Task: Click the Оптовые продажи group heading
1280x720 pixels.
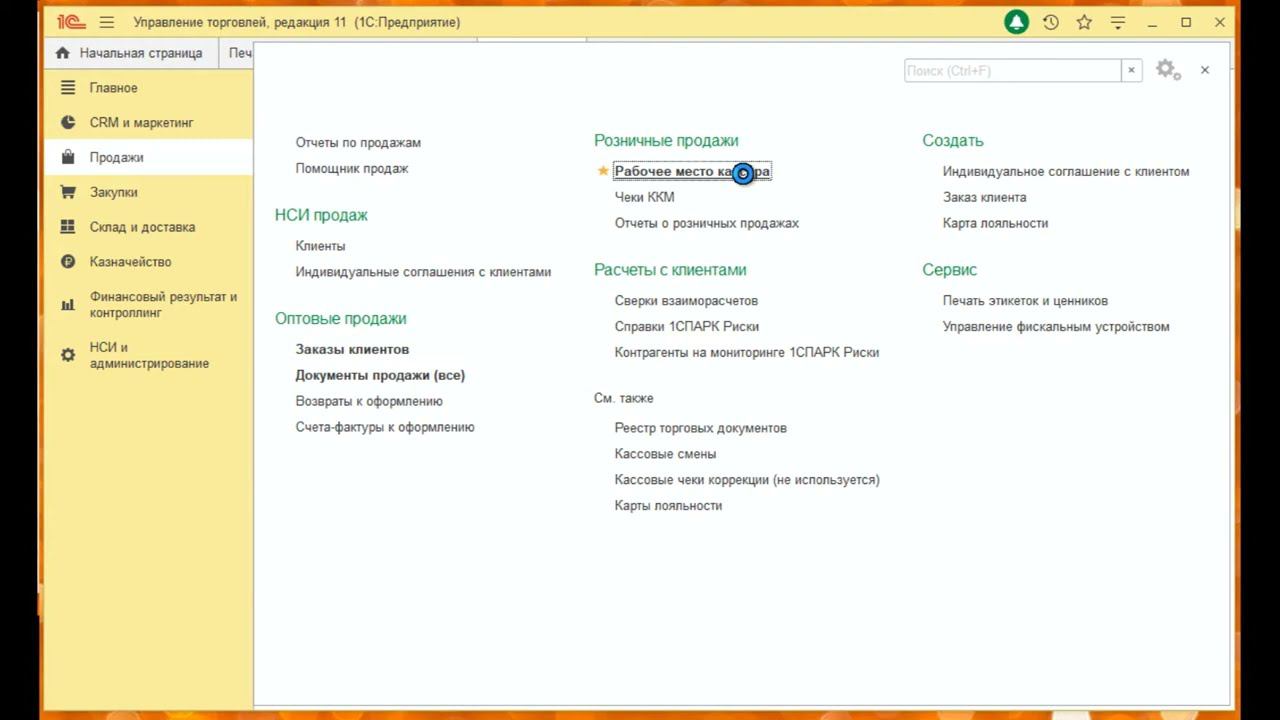Action: tap(341, 319)
